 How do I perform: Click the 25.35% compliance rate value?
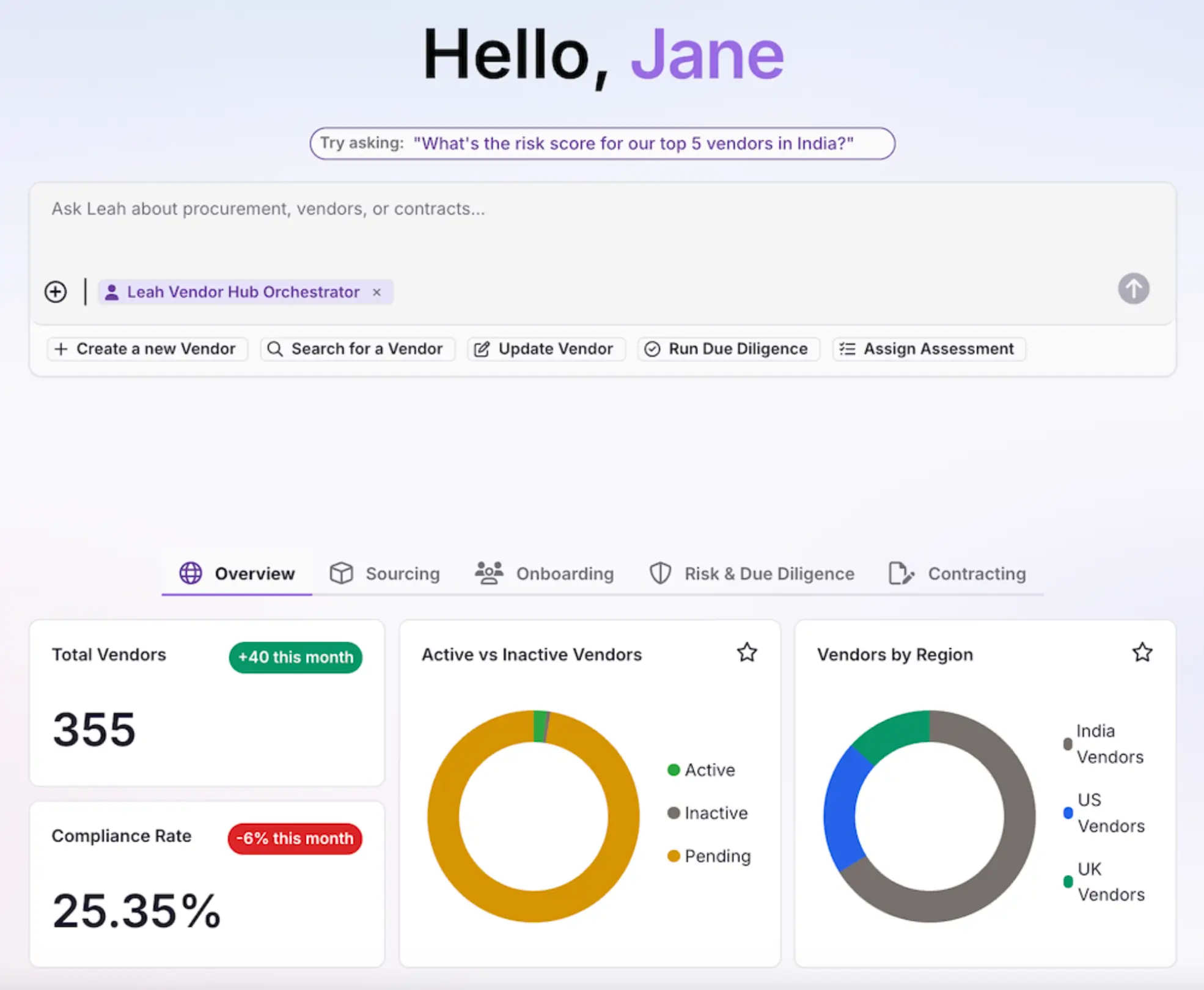tap(136, 911)
